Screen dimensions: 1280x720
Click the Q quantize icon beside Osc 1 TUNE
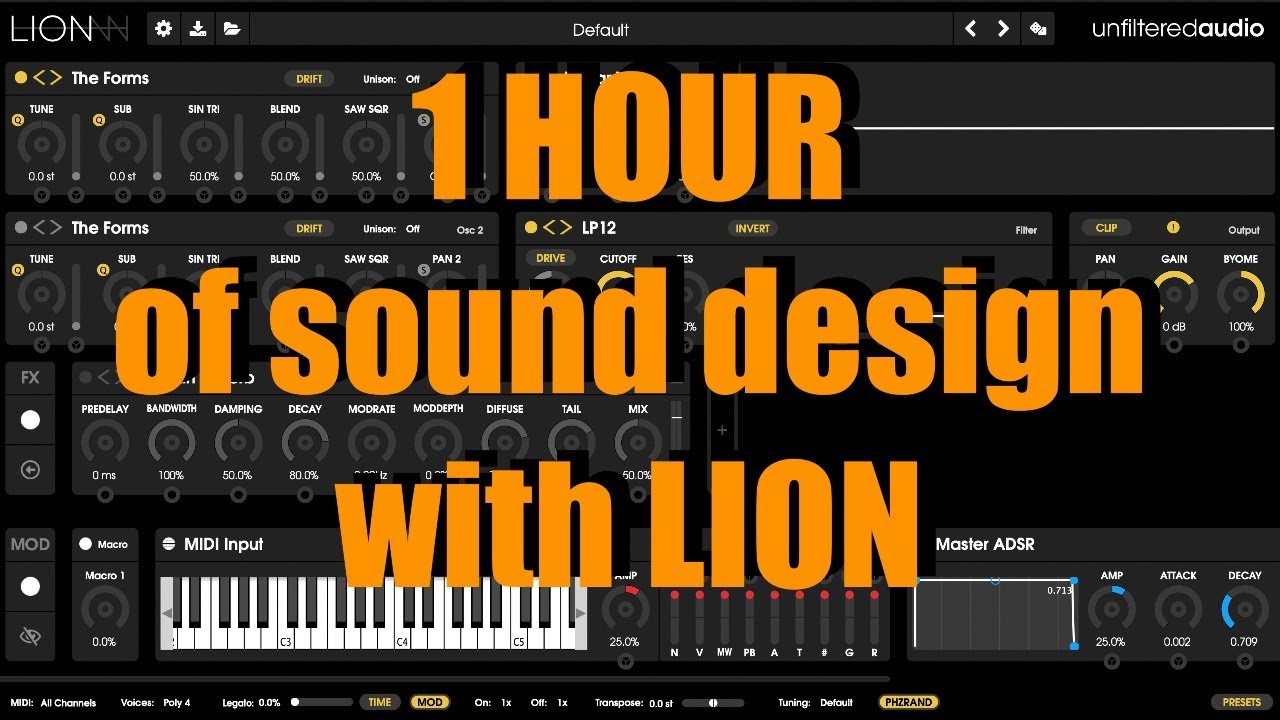17,120
